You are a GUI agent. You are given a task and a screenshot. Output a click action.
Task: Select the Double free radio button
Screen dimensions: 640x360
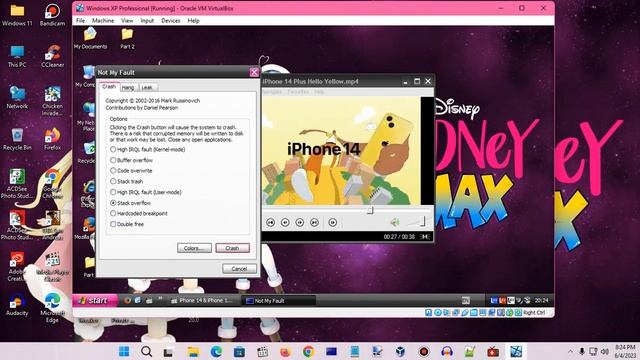coord(127,224)
